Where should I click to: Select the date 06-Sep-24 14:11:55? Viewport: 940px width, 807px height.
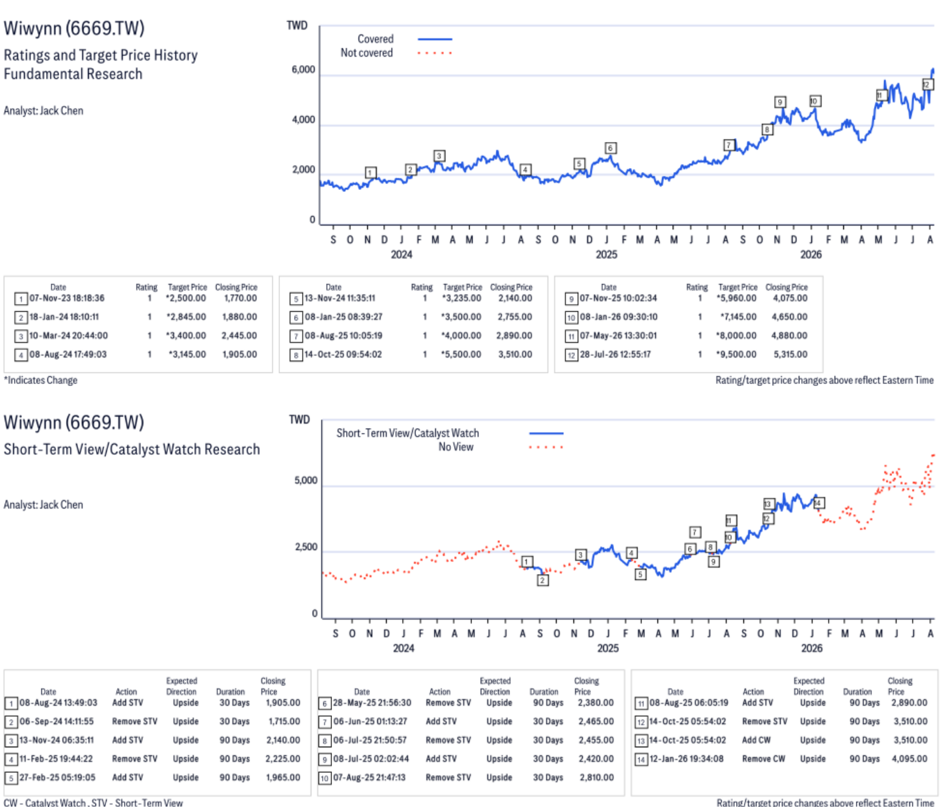56,721
